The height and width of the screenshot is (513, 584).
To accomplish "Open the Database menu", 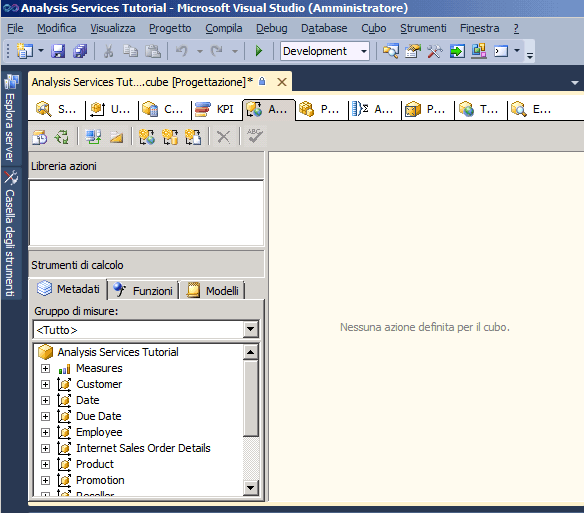I will [324, 28].
